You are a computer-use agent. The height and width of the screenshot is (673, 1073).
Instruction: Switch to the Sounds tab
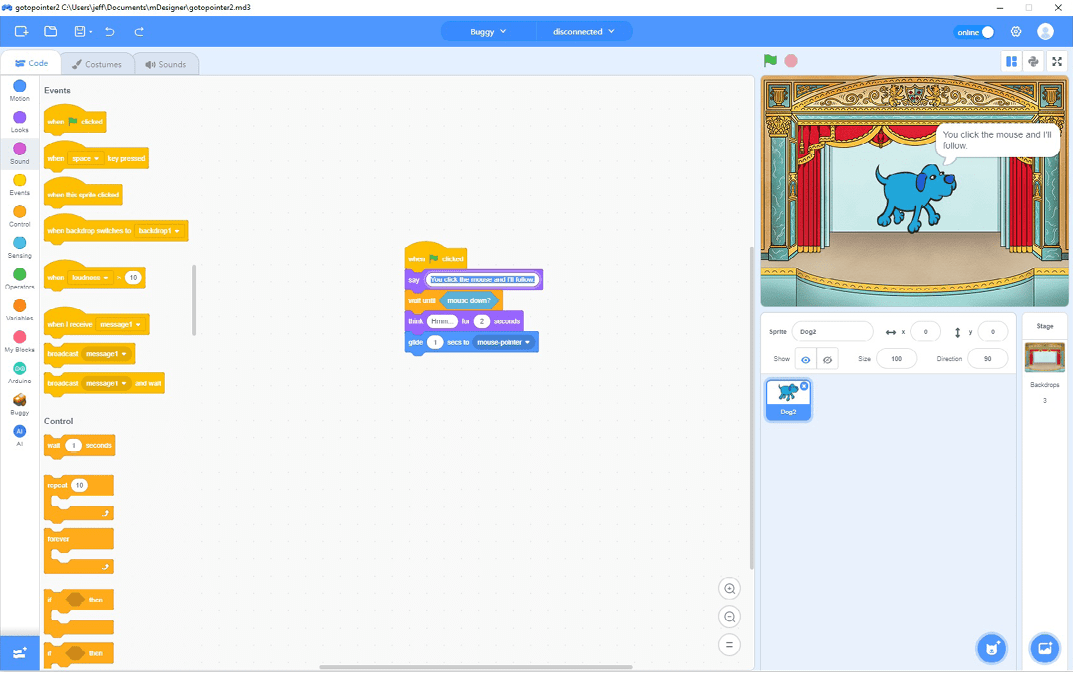[166, 64]
